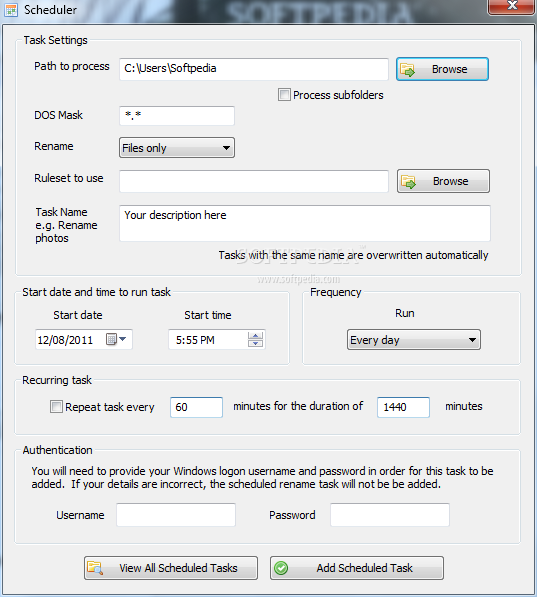Click Add Scheduled Task button
537x597 pixels.
357,568
